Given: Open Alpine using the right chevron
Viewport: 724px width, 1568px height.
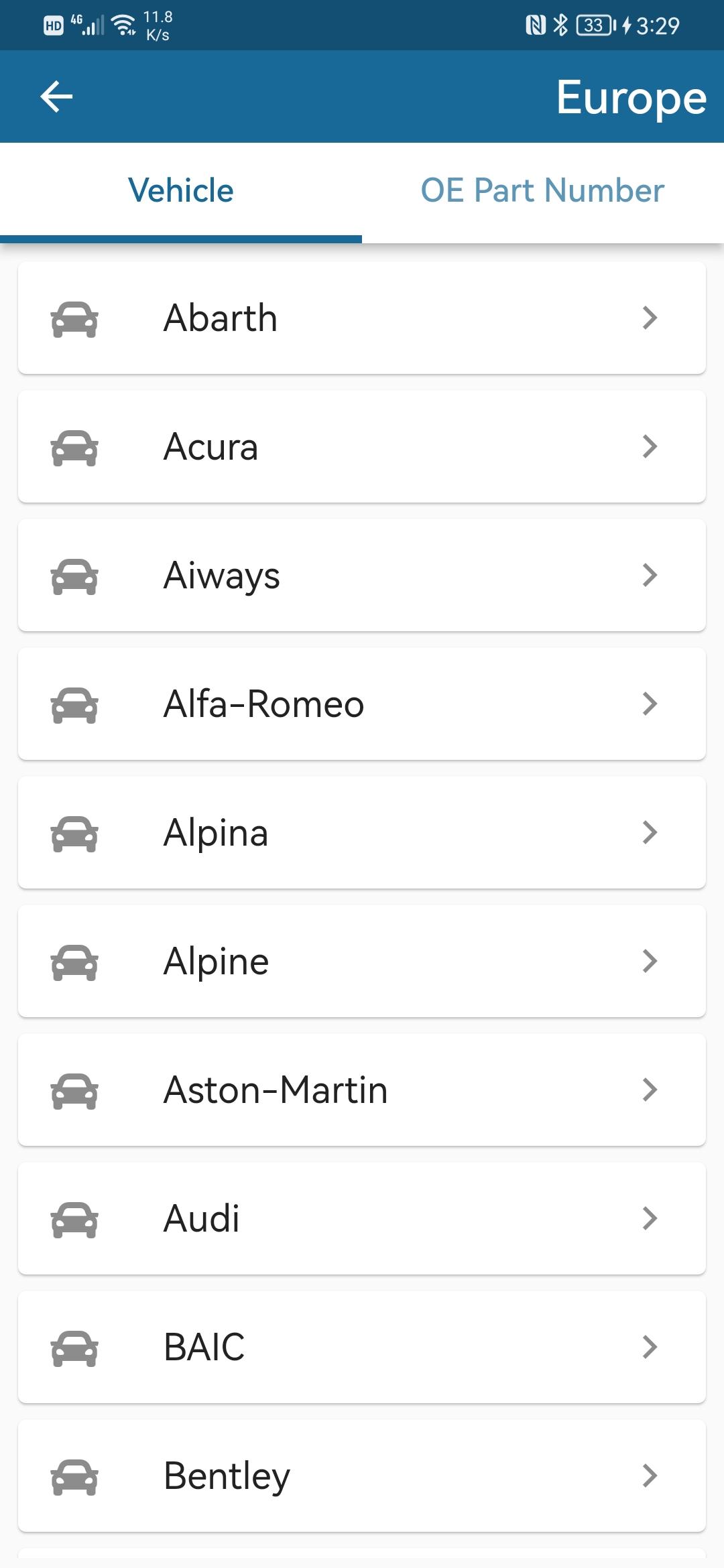Looking at the screenshot, I should click(x=650, y=961).
